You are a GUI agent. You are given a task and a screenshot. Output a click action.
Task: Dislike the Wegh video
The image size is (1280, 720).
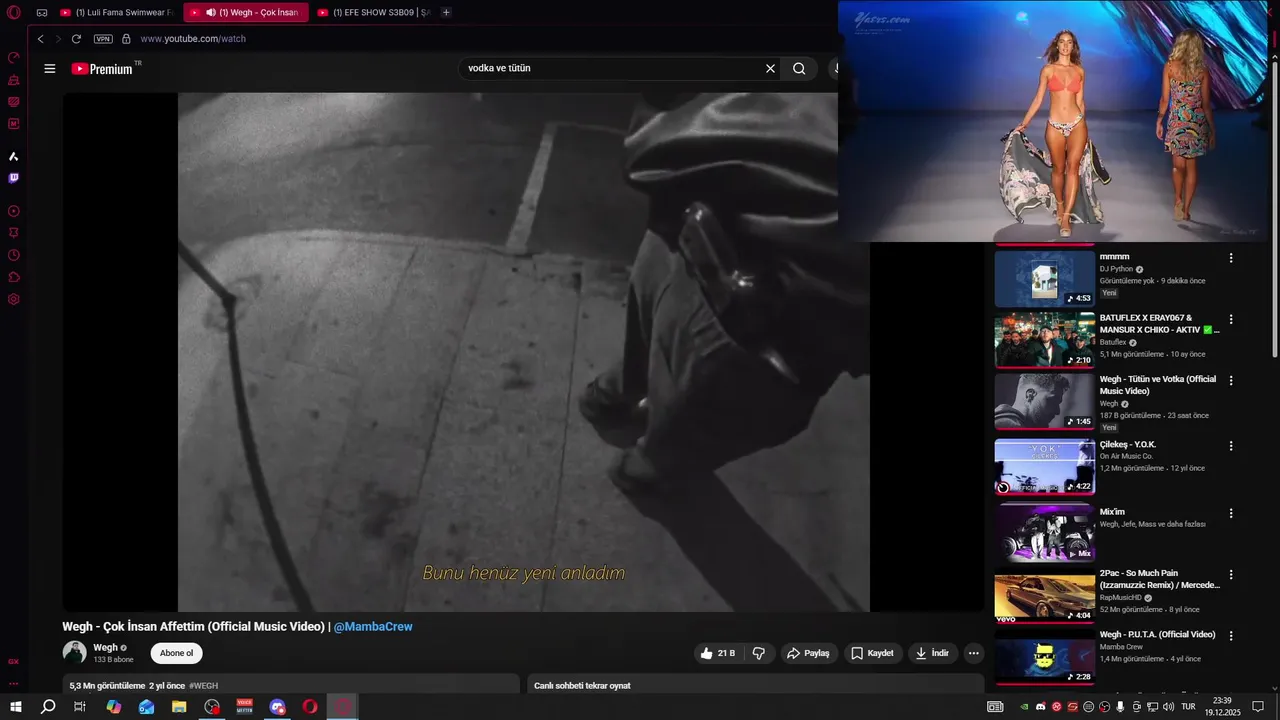click(x=759, y=653)
